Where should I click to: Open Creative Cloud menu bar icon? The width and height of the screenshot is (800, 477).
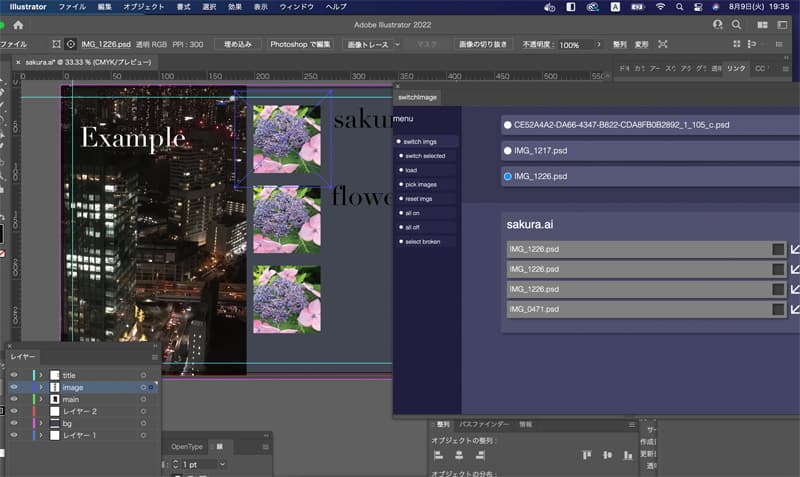(592, 7)
